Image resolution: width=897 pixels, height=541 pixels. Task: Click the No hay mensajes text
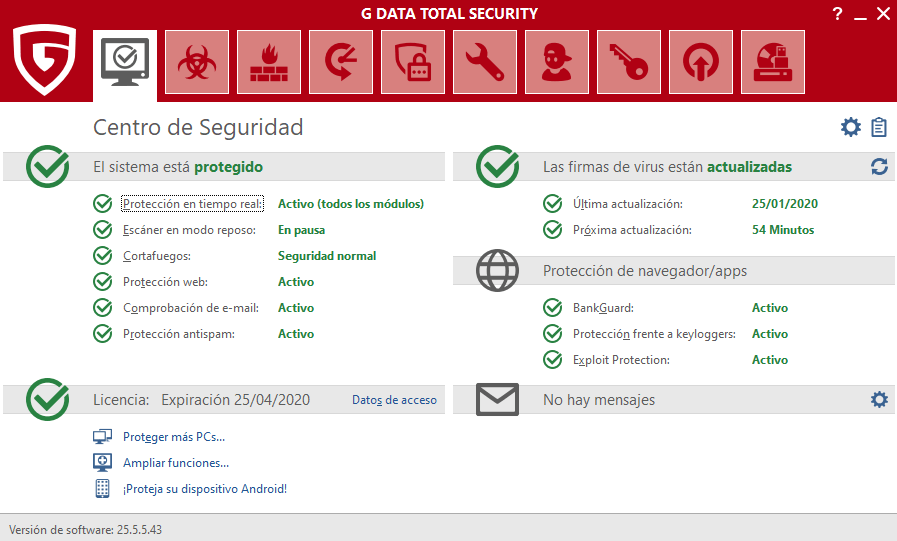point(599,400)
